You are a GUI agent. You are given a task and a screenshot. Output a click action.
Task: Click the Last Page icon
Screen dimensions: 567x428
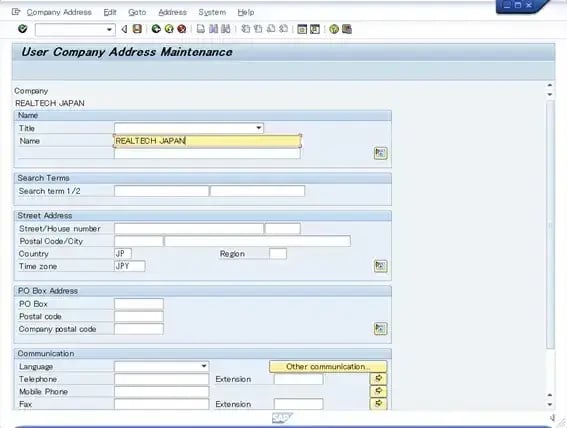284,29
